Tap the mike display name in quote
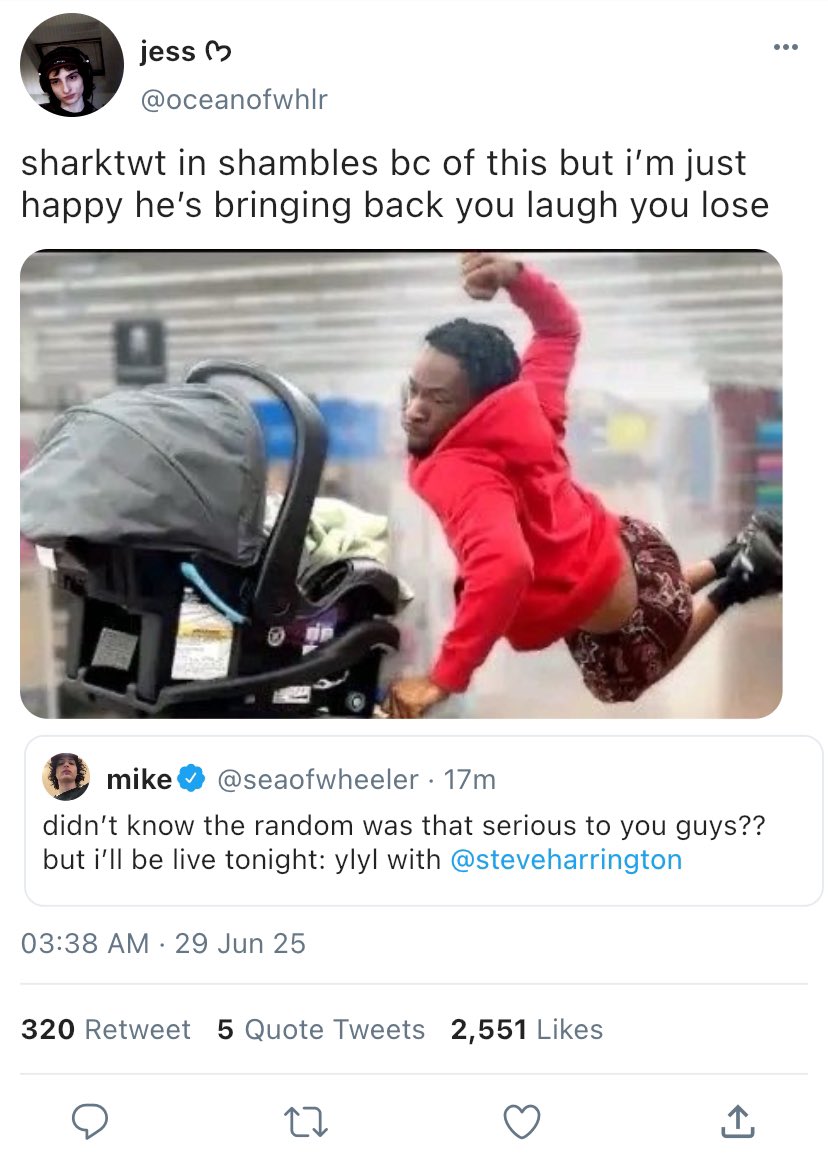The image size is (828, 1167). click(140, 779)
